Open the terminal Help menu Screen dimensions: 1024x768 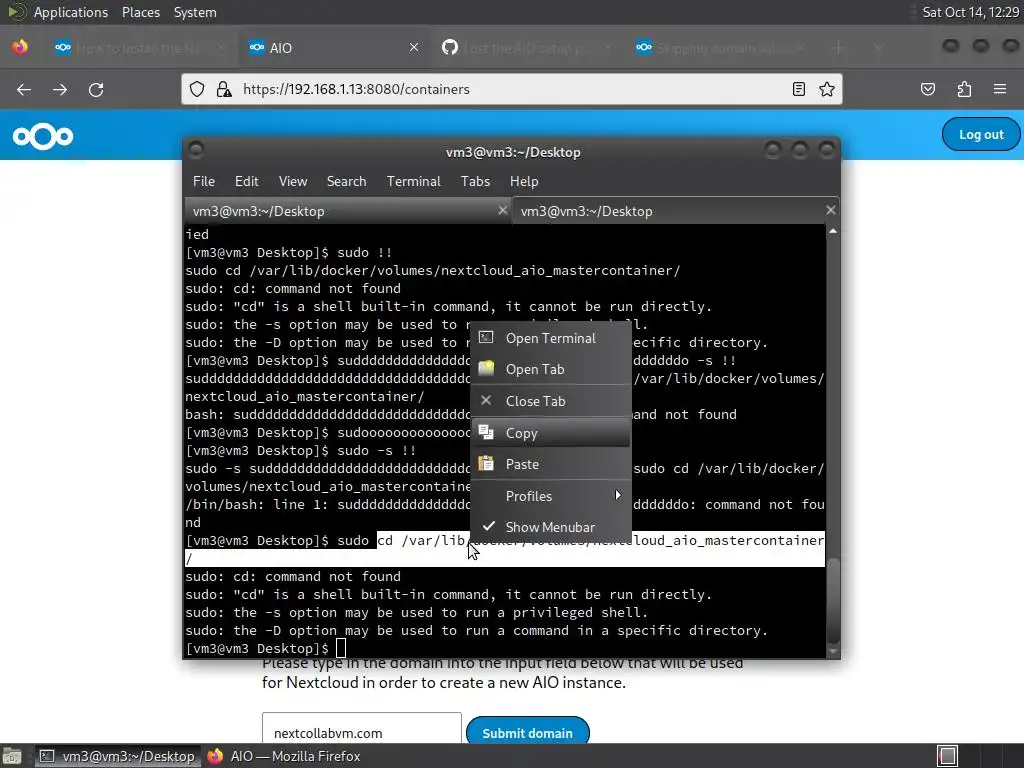coord(524,181)
